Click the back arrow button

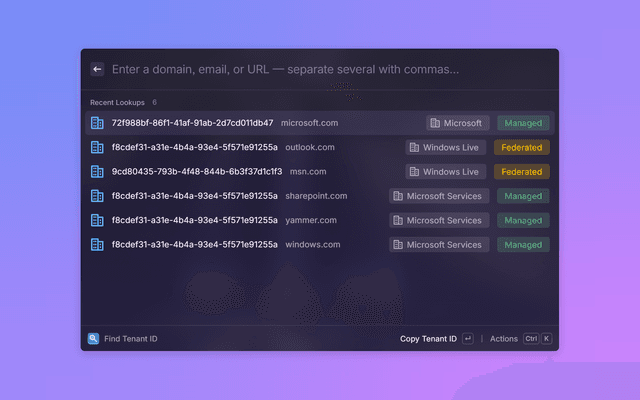97,69
